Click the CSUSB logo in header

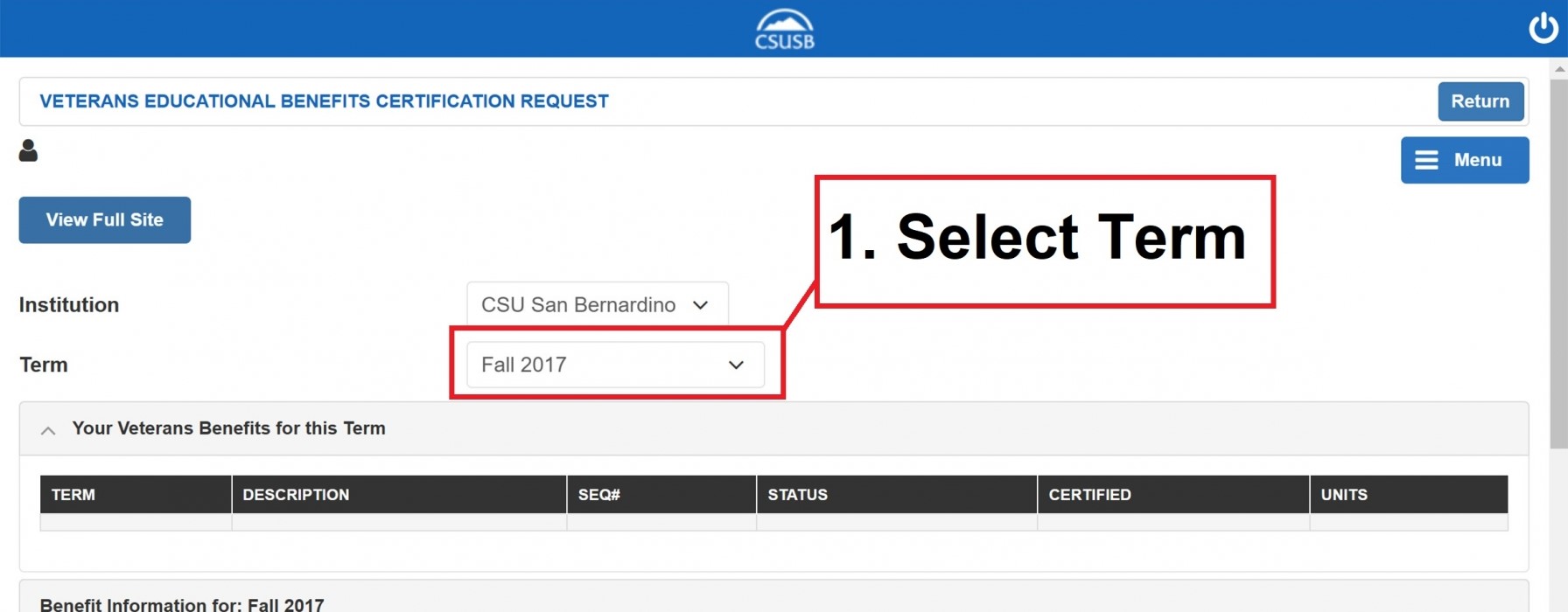[784, 30]
